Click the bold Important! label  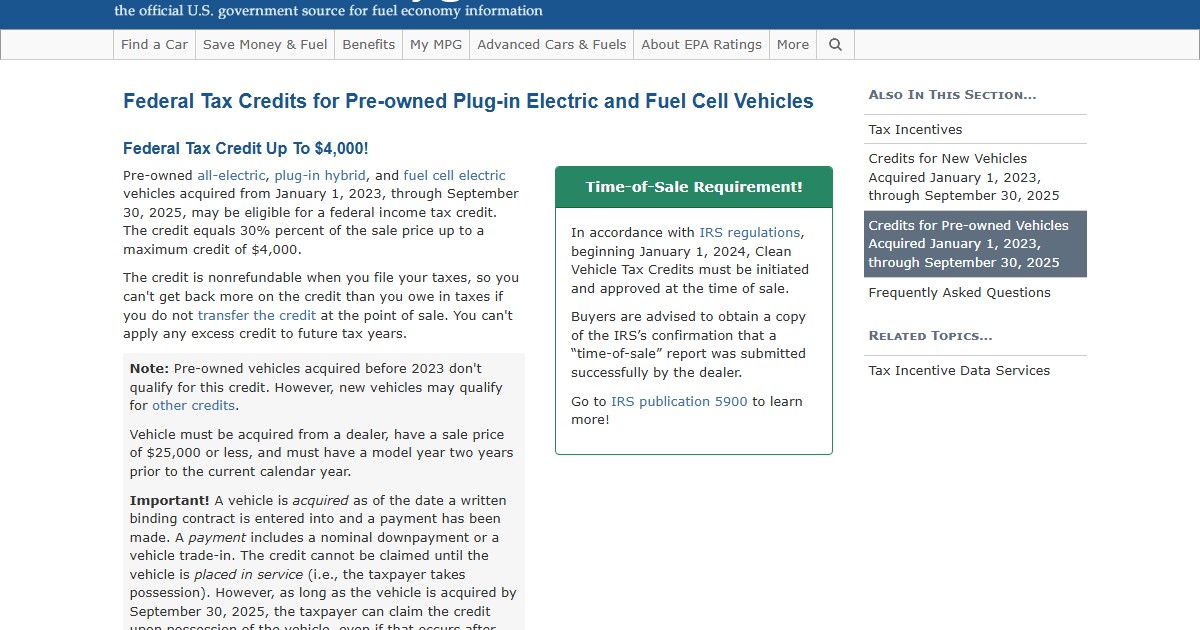point(169,500)
